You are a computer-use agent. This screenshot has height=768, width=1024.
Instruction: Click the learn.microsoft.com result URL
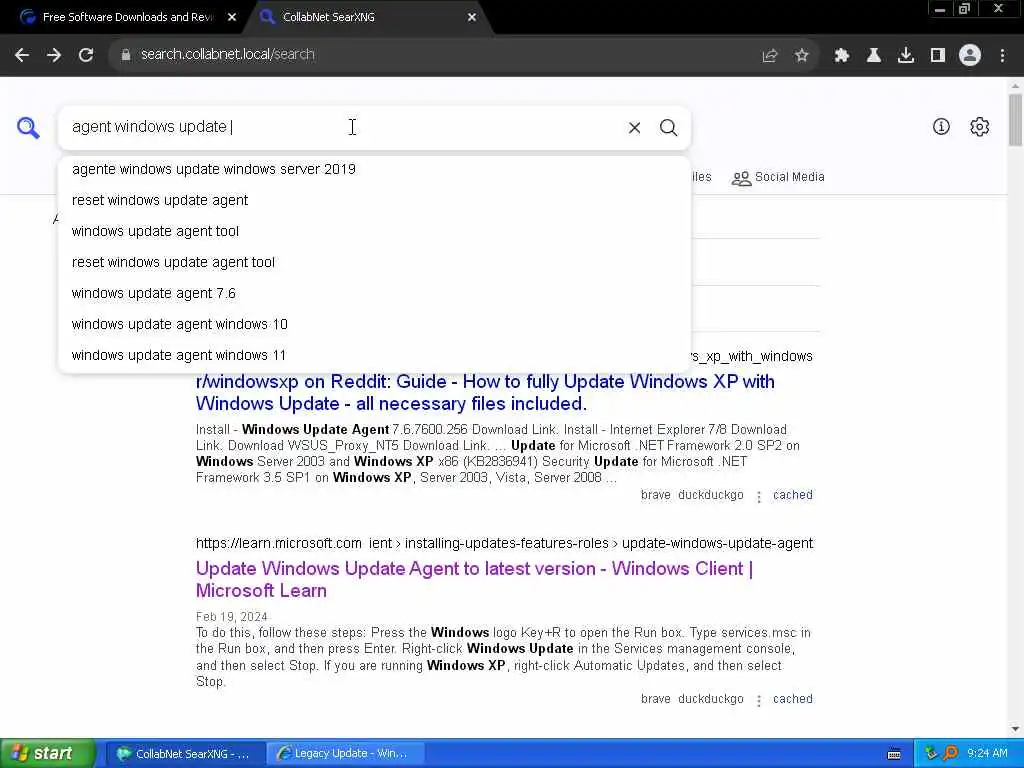point(504,543)
